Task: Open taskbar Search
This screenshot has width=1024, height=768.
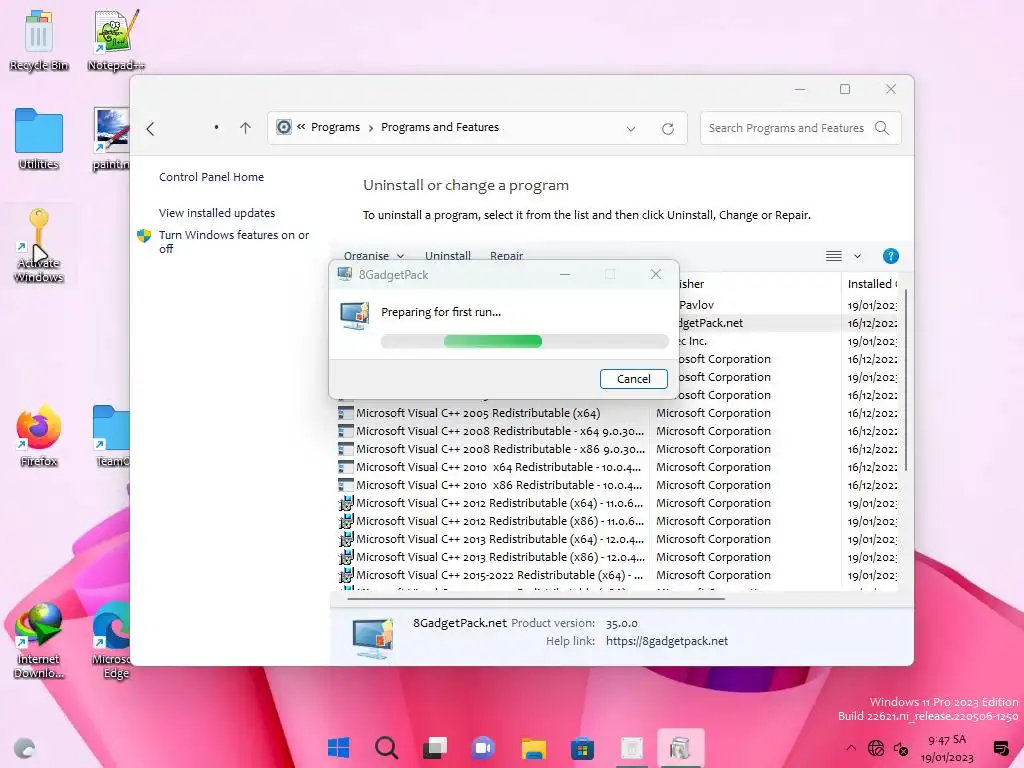Action: pos(387,748)
